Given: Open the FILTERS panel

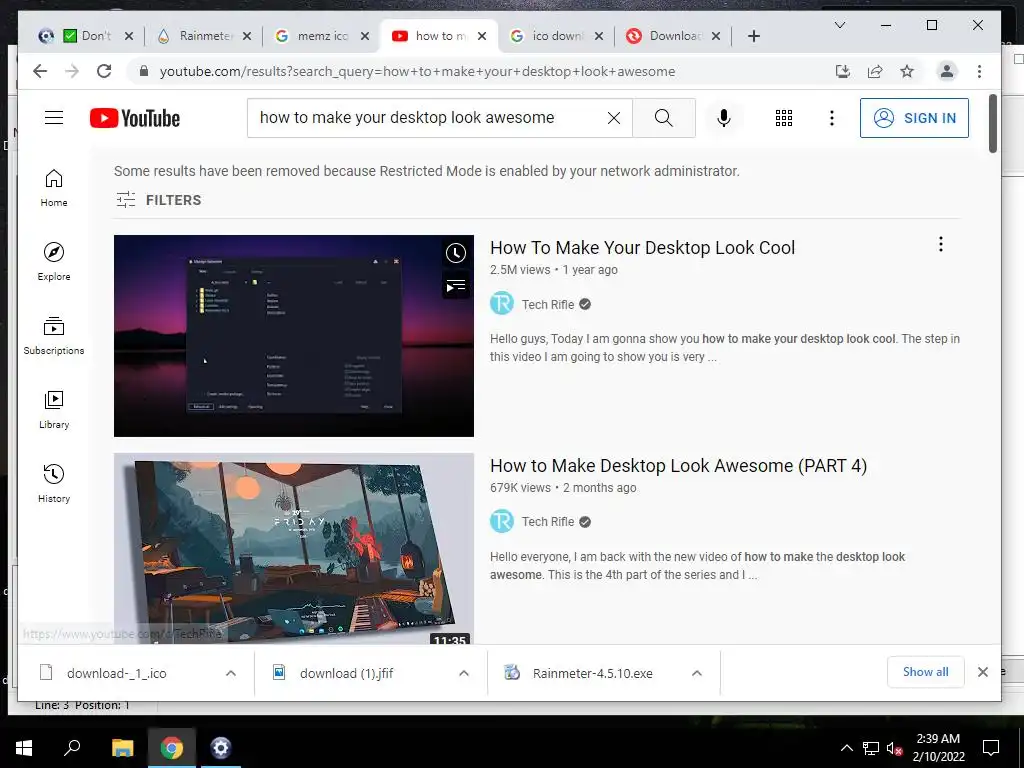Looking at the screenshot, I should click(x=158, y=200).
